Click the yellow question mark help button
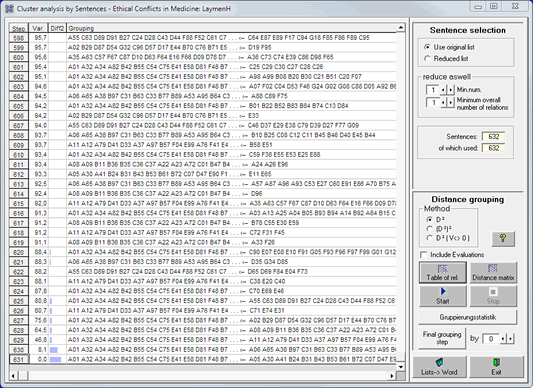Screen dimensions: 533x388 click(x=503, y=239)
